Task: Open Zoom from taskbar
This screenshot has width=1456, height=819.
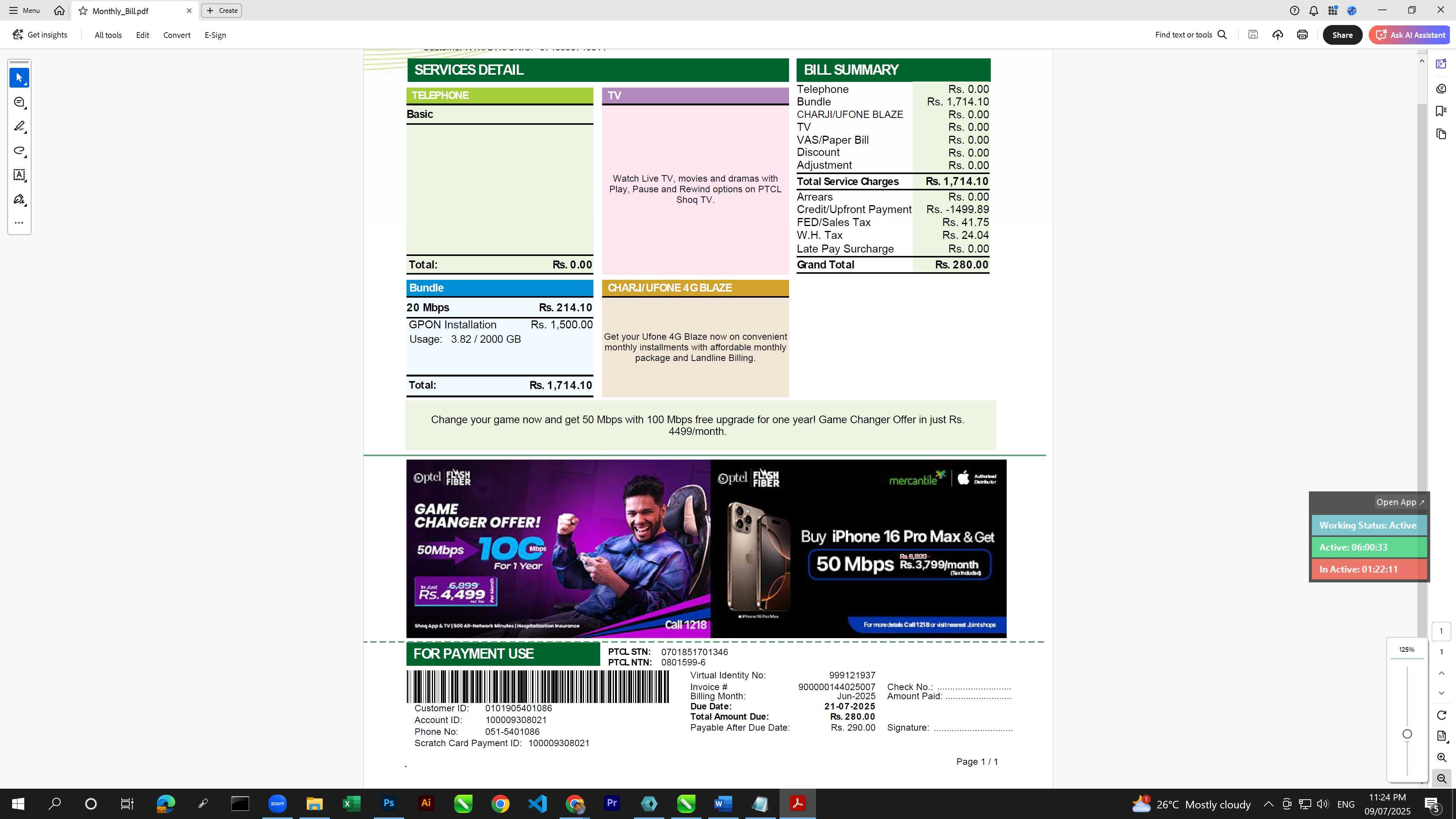Action: [277, 804]
